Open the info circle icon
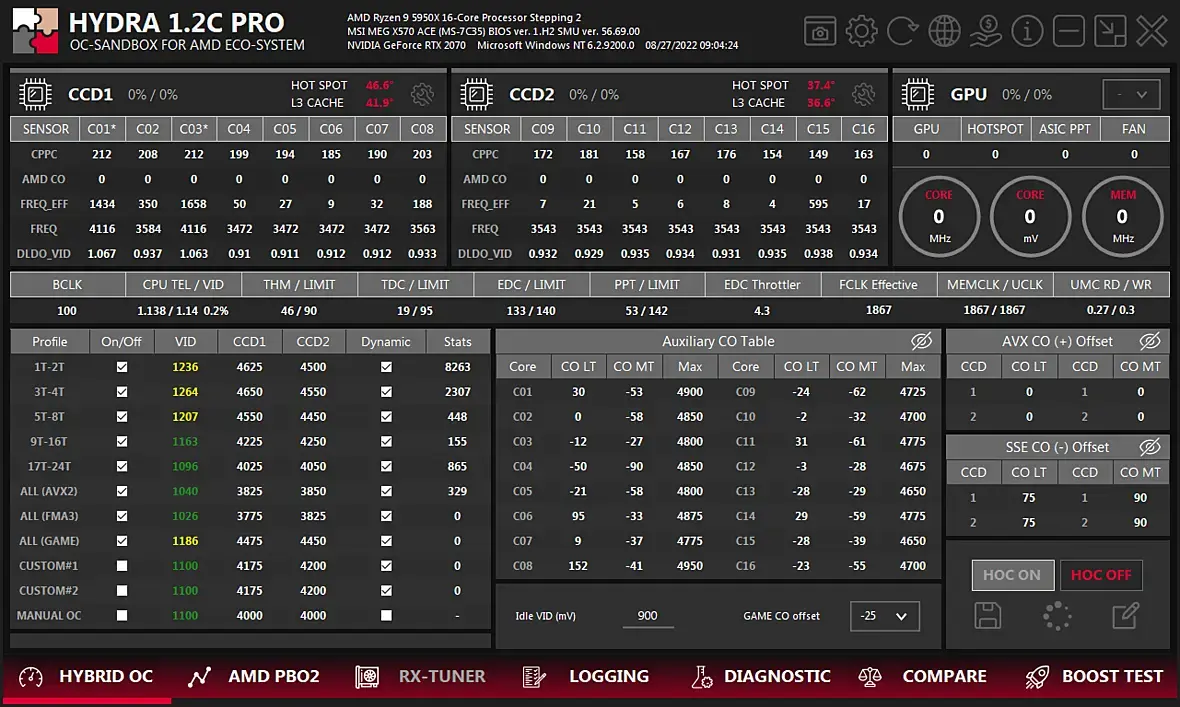Viewport: 1180px width, 707px height. coord(1027,32)
